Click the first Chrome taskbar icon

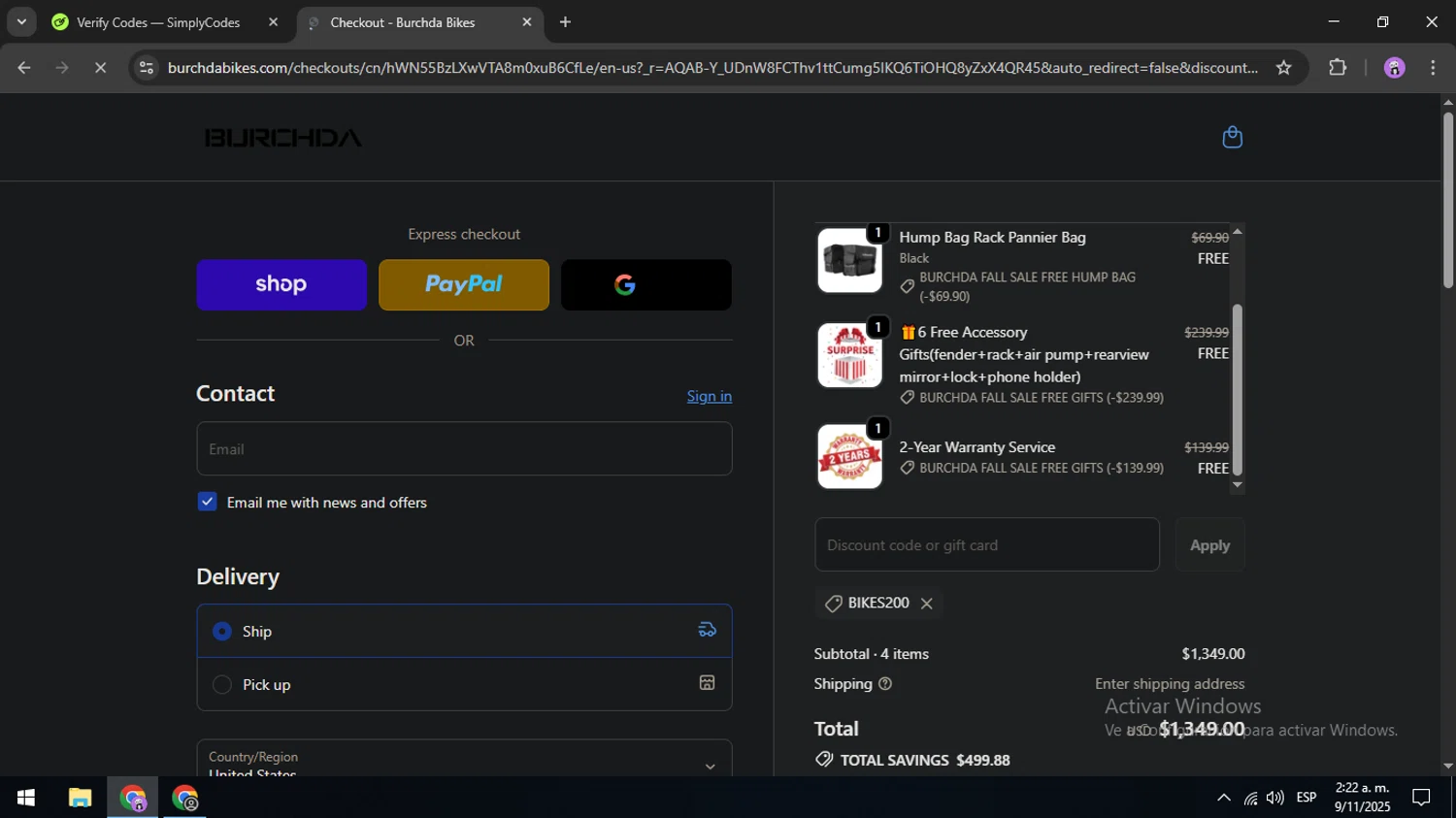[x=133, y=798]
